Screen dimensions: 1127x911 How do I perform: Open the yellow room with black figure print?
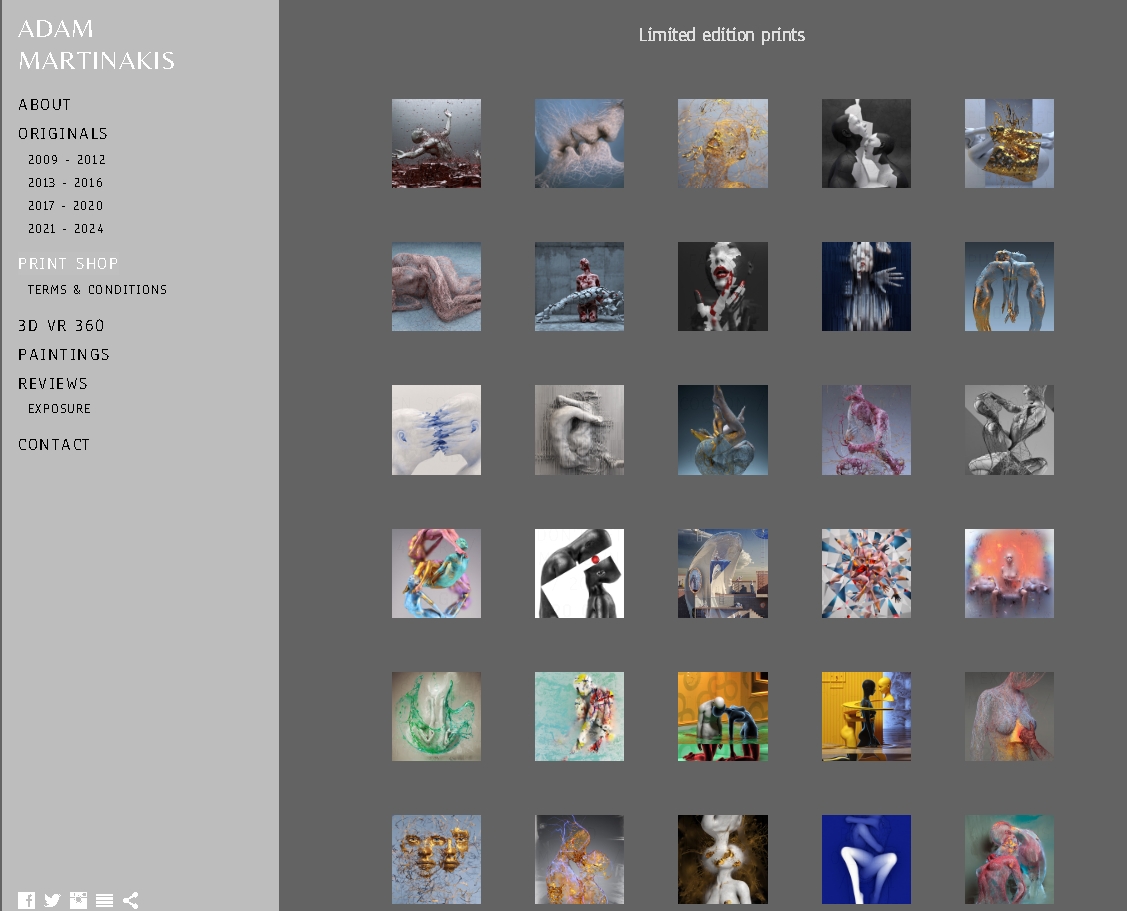click(x=866, y=717)
